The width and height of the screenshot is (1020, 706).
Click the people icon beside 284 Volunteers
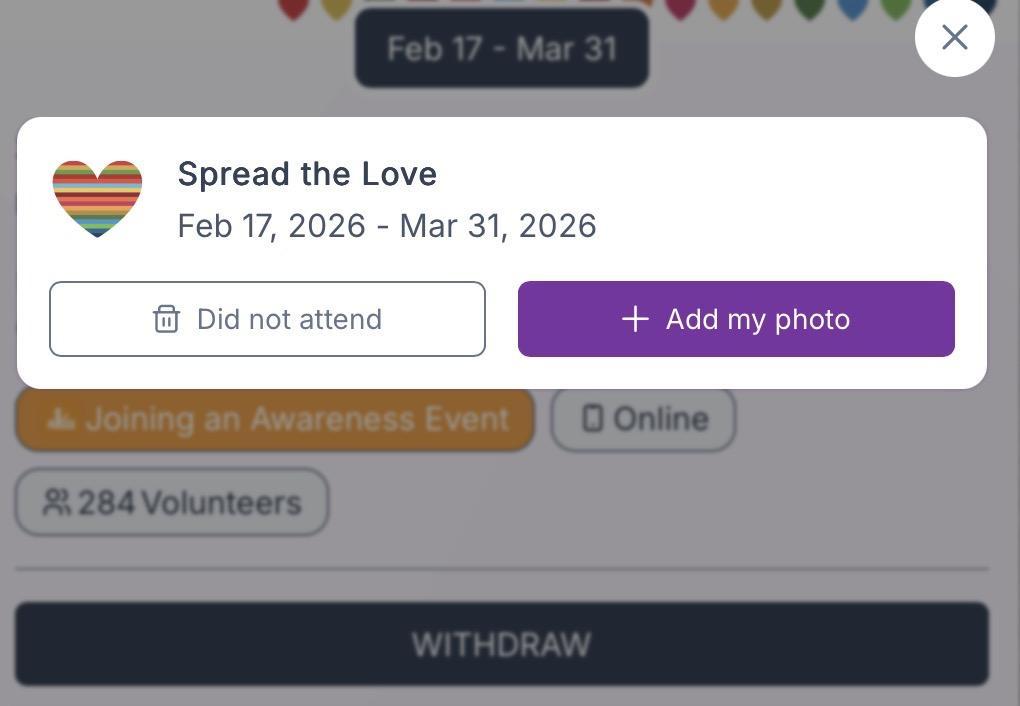click(56, 502)
